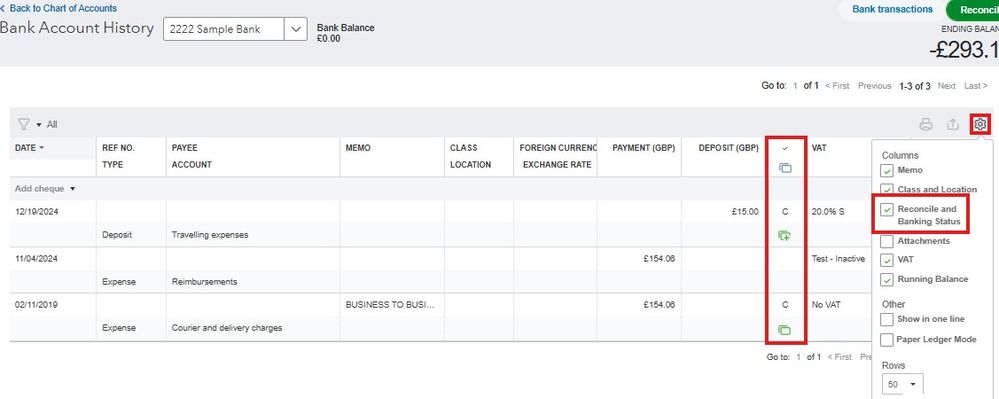
Task: Click the PAYEE column header
Action: [184, 148]
